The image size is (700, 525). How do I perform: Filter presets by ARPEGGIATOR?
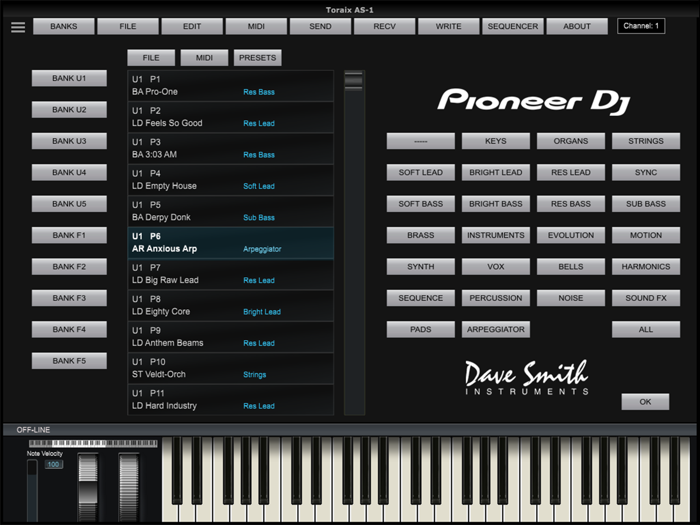click(496, 329)
